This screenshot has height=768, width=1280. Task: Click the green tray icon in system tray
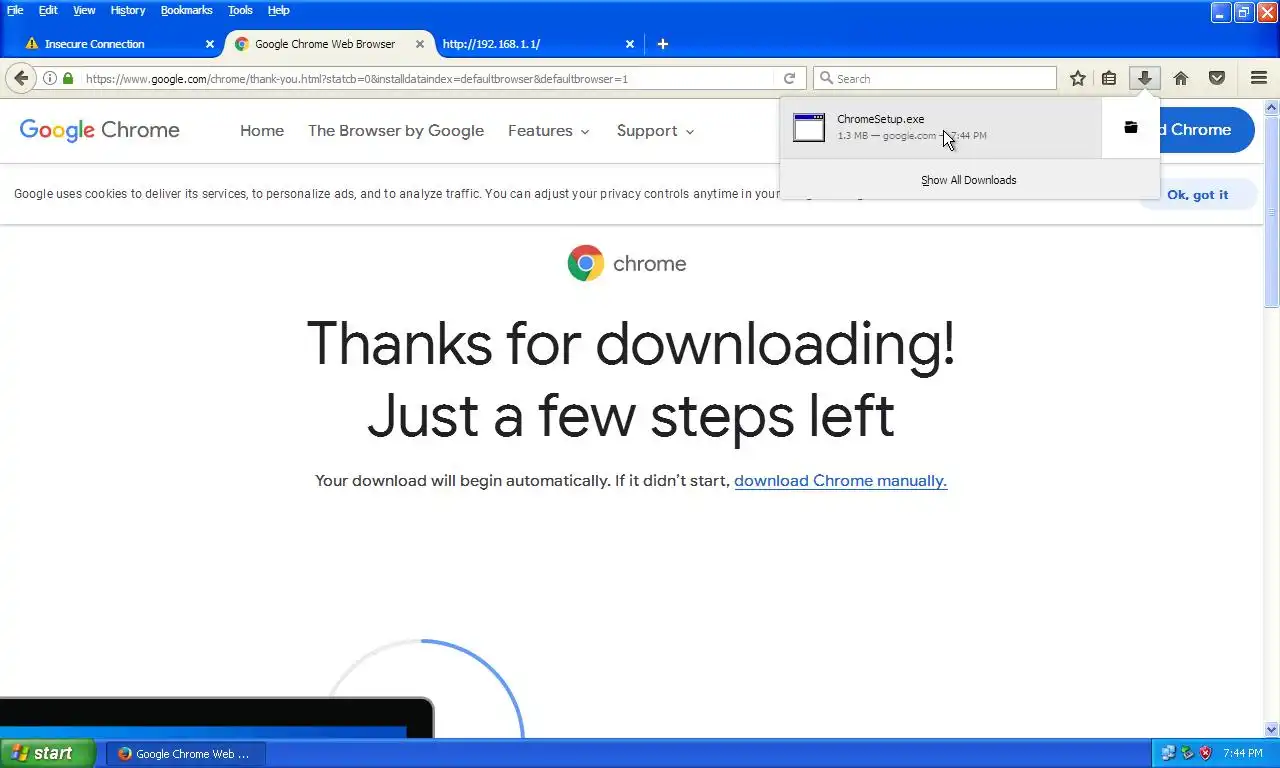click(x=1187, y=753)
